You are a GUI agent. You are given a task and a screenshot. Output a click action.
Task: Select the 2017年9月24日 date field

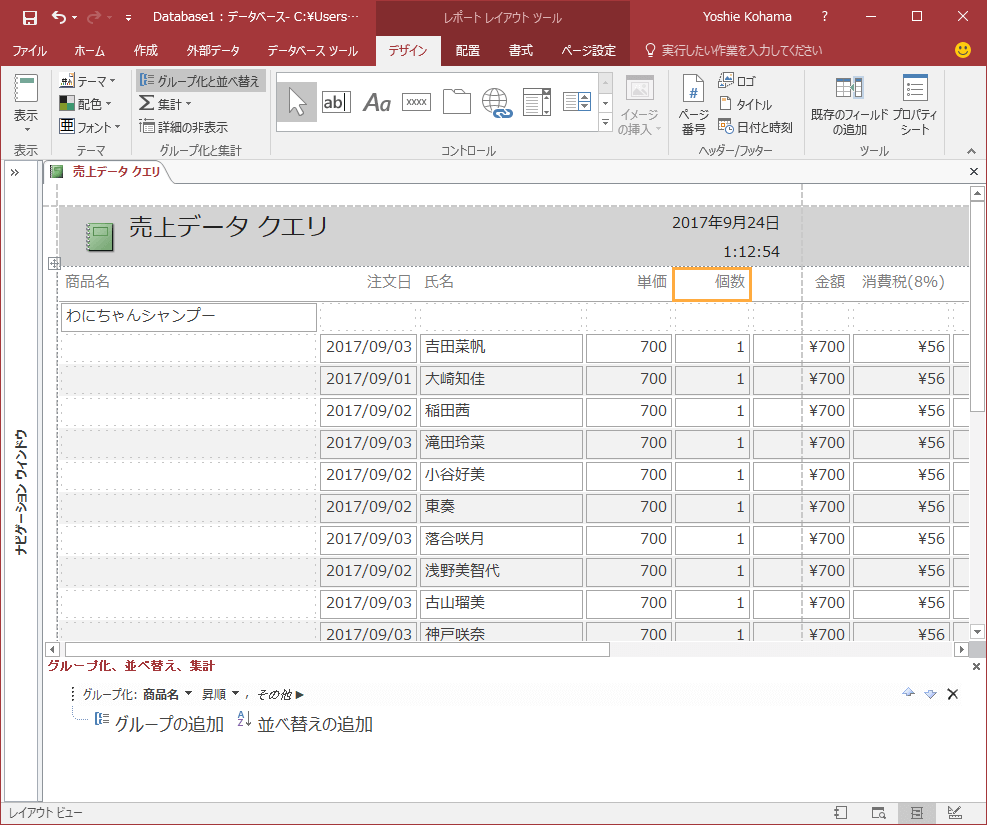pyautogui.click(x=725, y=223)
